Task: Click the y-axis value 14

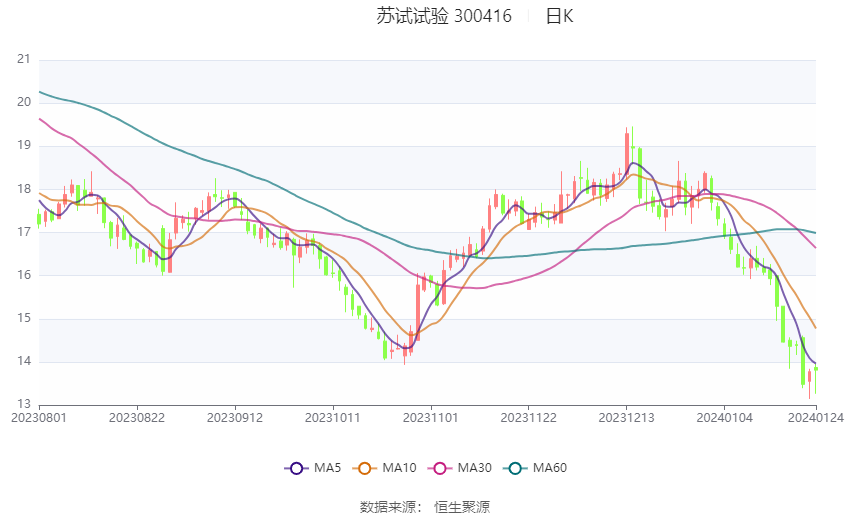Action: tap(24, 361)
